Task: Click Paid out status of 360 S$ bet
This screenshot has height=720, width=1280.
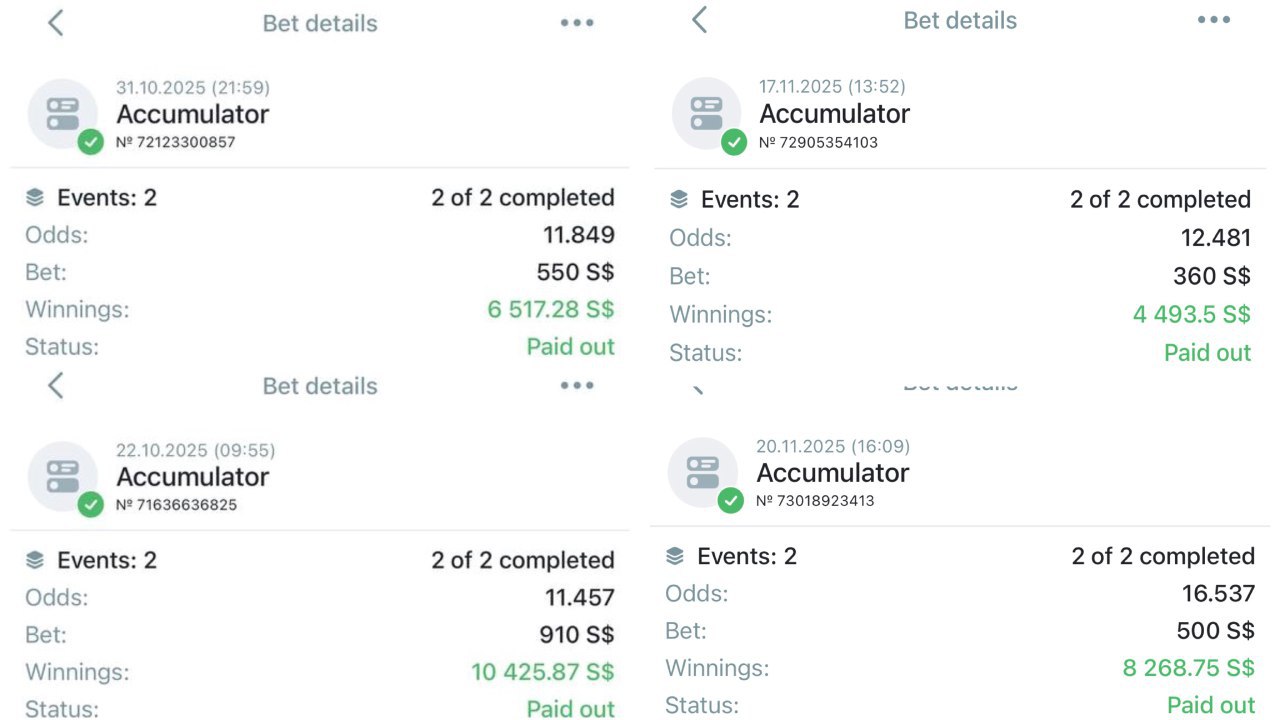Action: pos(1208,352)
